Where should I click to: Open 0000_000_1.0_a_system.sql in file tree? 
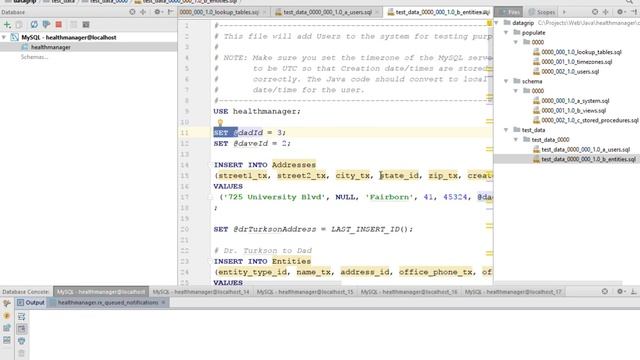point(575,101)
